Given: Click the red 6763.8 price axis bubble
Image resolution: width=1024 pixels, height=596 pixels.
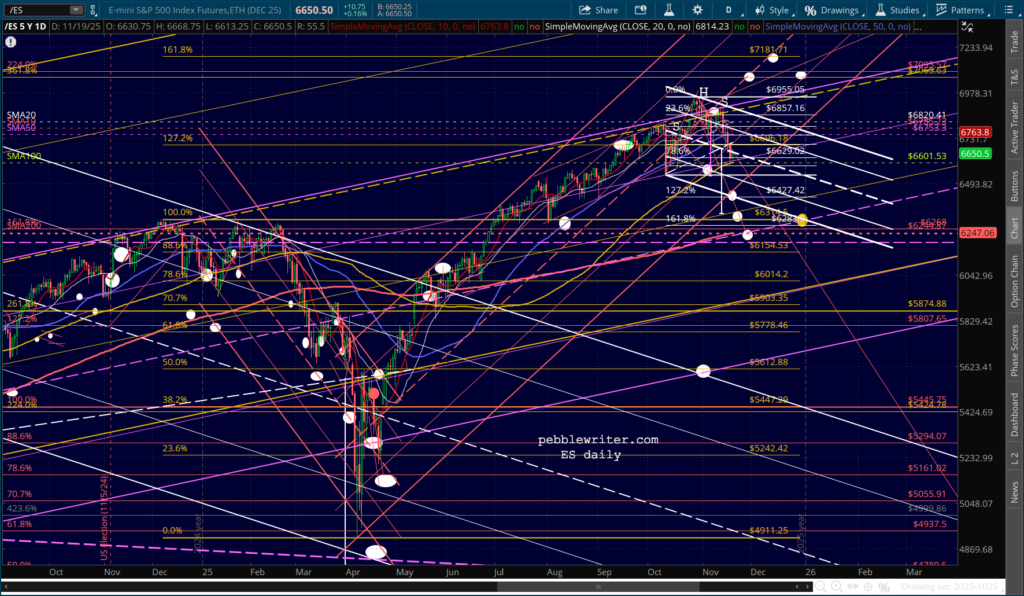Looking at the screenshot, I should click(975, 133).
